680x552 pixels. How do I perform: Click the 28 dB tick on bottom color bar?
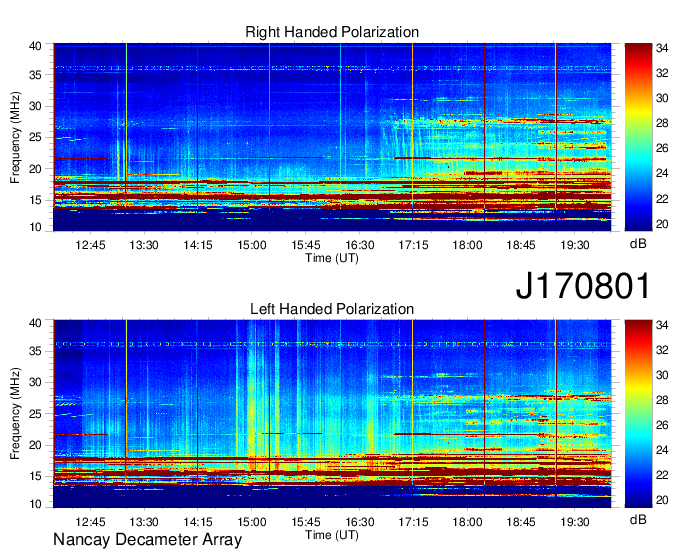click(662, 400)
